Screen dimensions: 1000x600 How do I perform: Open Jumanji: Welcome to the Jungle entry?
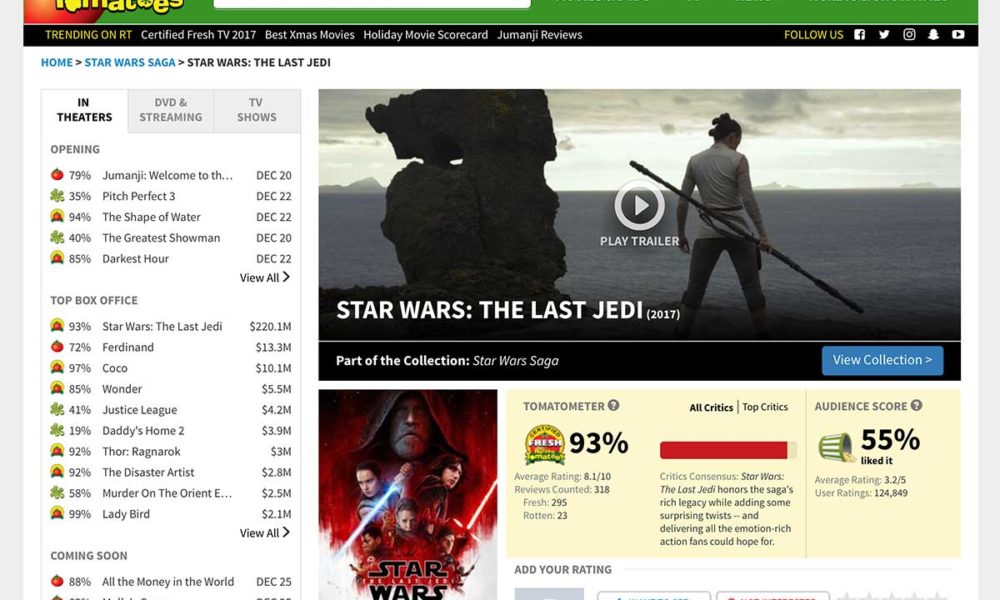pos(170,175)
